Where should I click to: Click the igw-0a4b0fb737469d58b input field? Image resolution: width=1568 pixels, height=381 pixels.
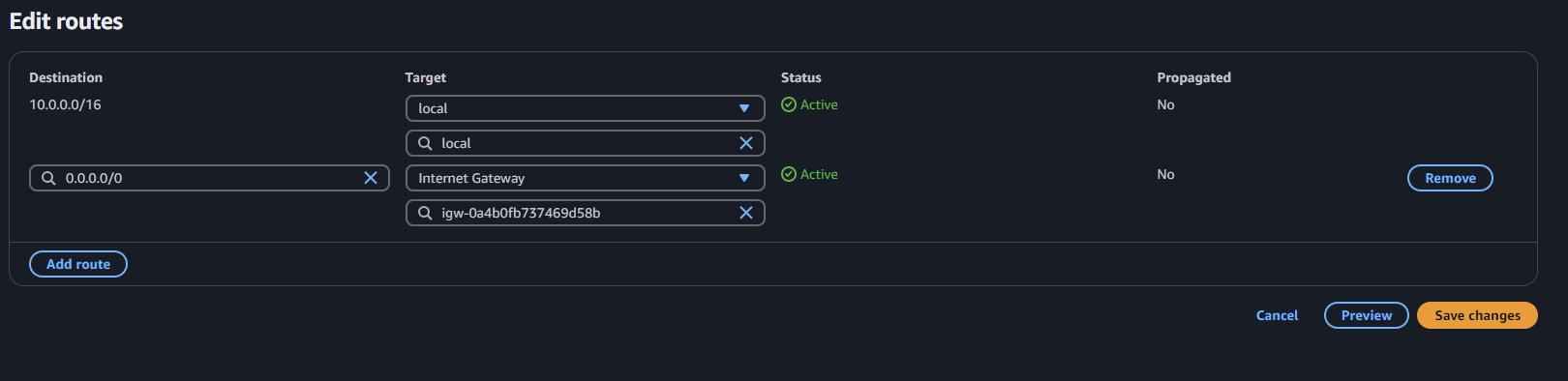pos(586,213)
